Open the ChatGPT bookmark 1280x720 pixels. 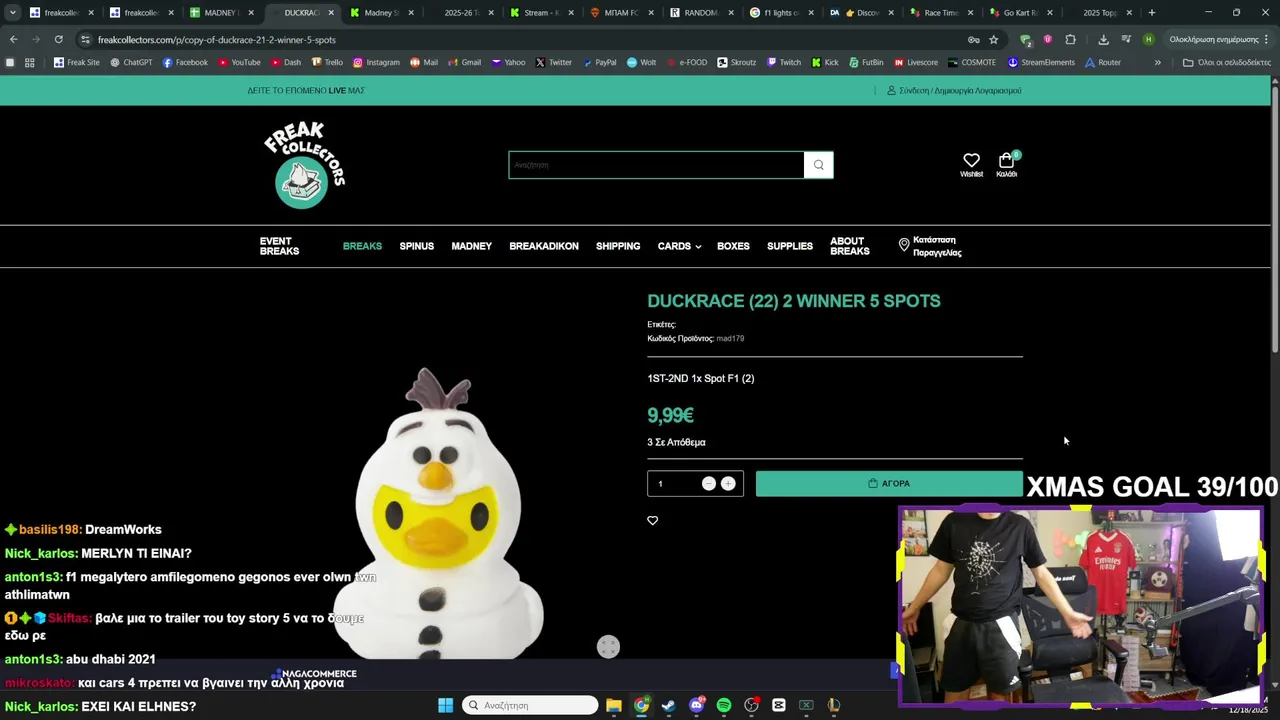(x=131, y=62)
